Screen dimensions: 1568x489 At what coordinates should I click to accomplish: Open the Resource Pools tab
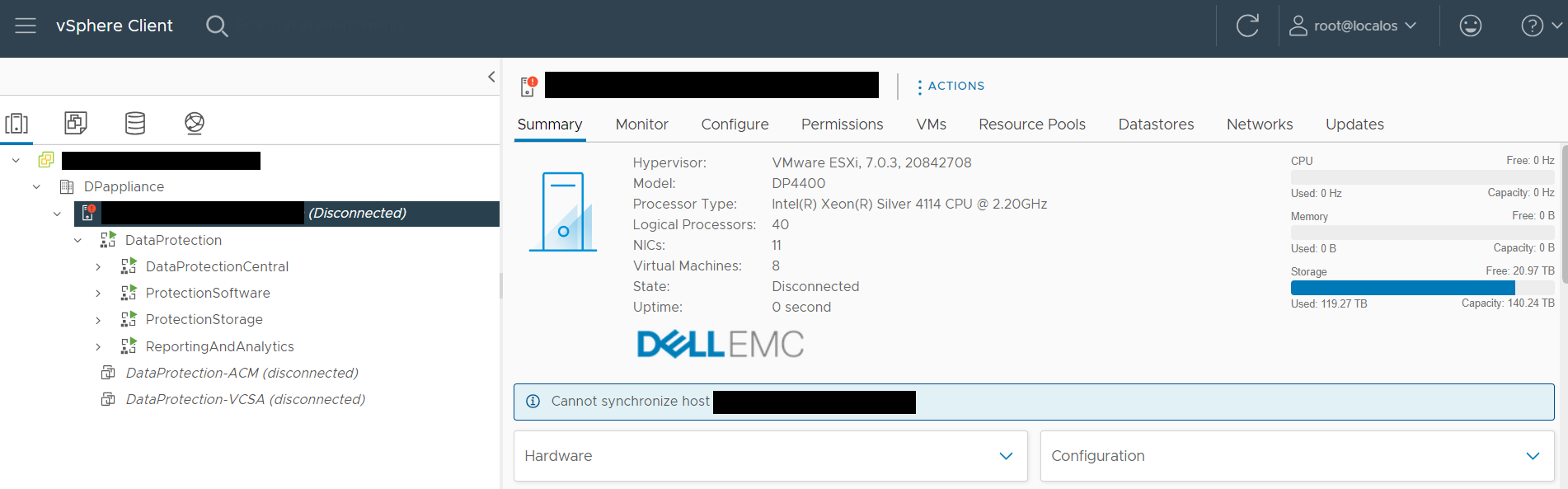pyautogui.click(x=1031, y=125)
